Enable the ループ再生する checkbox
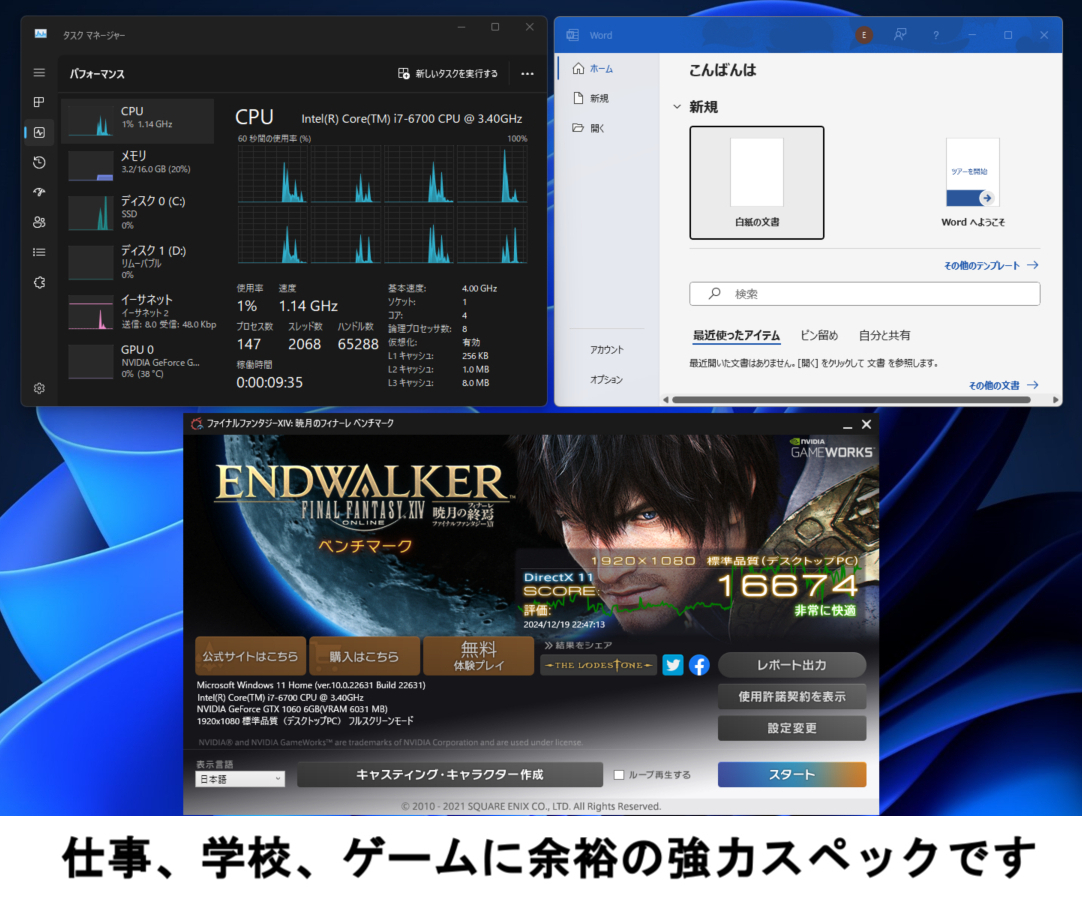 coord(619,774)
